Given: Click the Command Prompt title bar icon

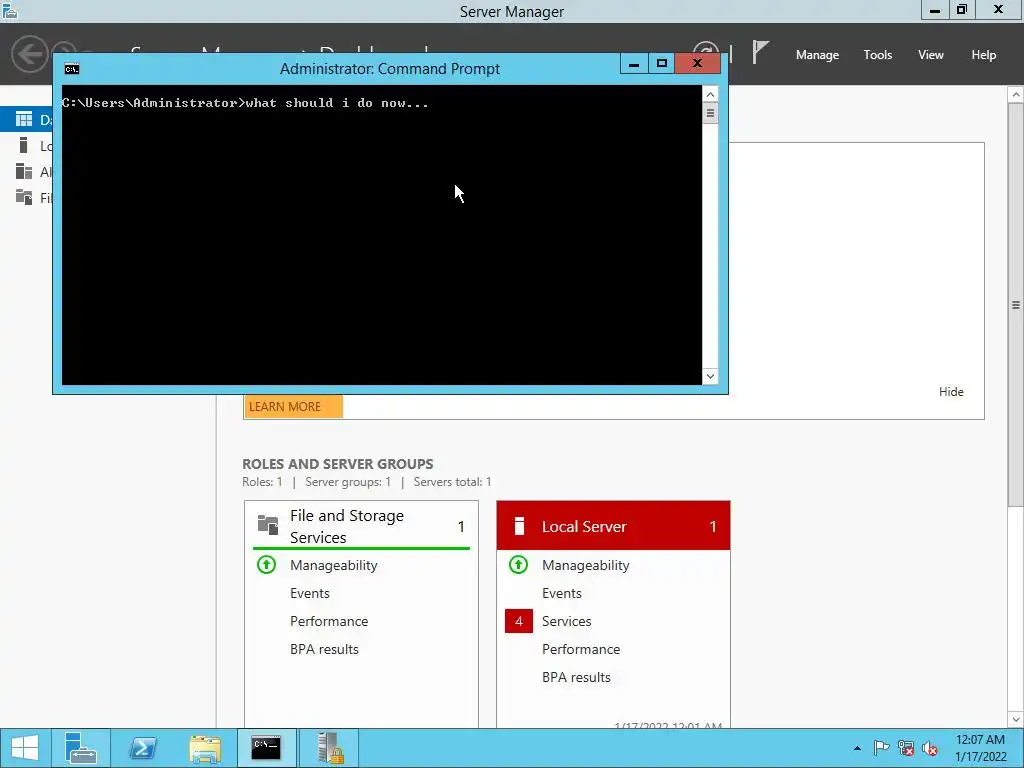Looking at the screenshot, I should point(72,69).
